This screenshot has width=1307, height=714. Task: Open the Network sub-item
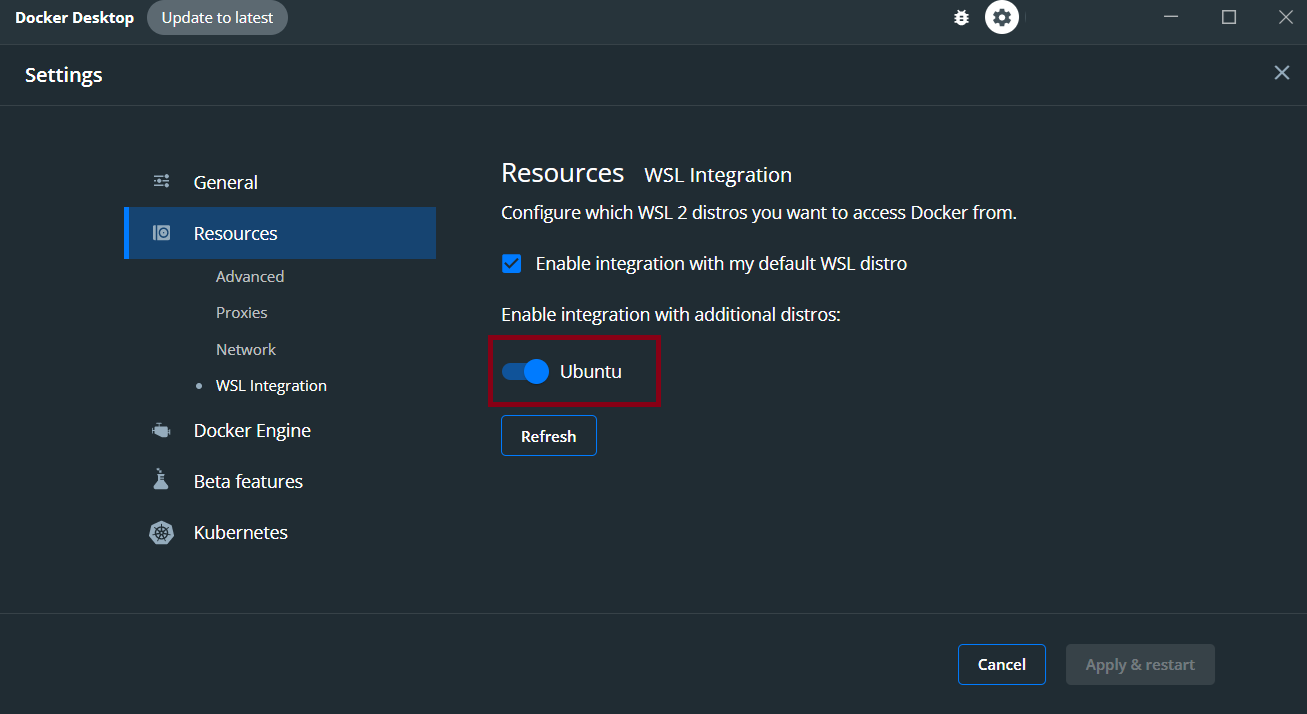[246, 349]
